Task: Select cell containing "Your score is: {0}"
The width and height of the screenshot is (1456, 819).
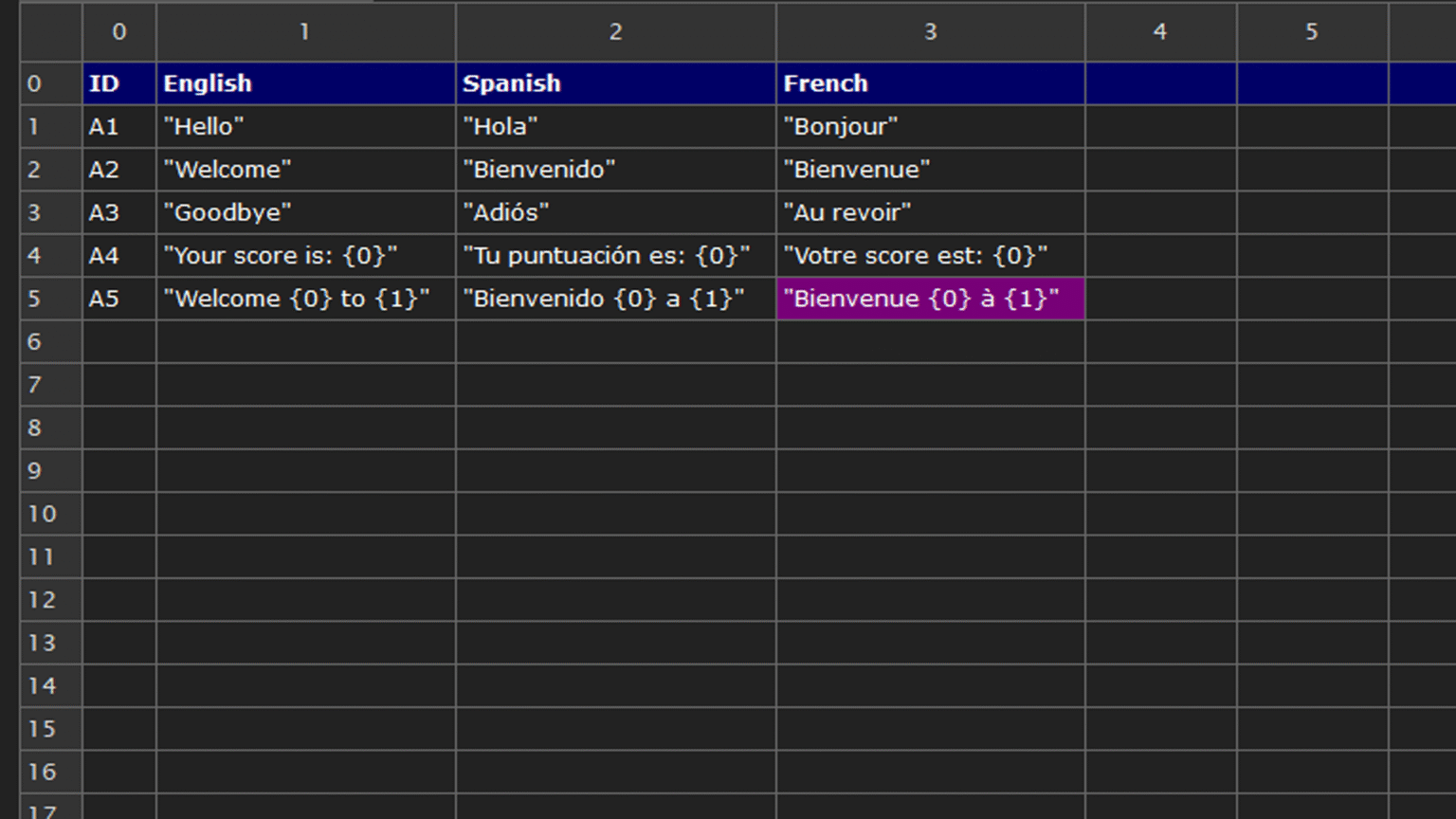Action: pos(305,256)
